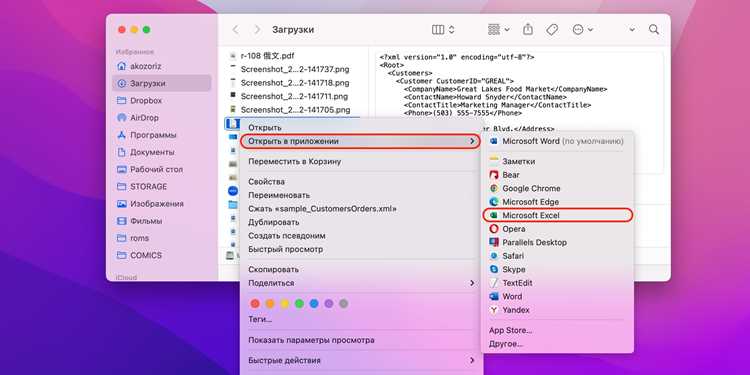
Task: Click the toolbar overflow chevron
Action: coord(632,30)
